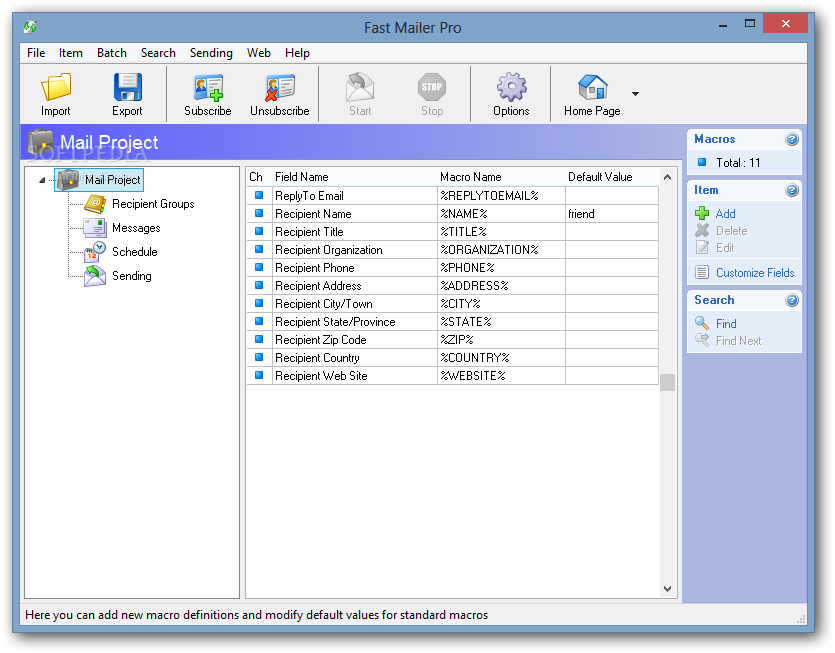Click the Import folder icon
The width and height of the screenshot is (835, 653).
pyautogui.click(x=56, y=87)
